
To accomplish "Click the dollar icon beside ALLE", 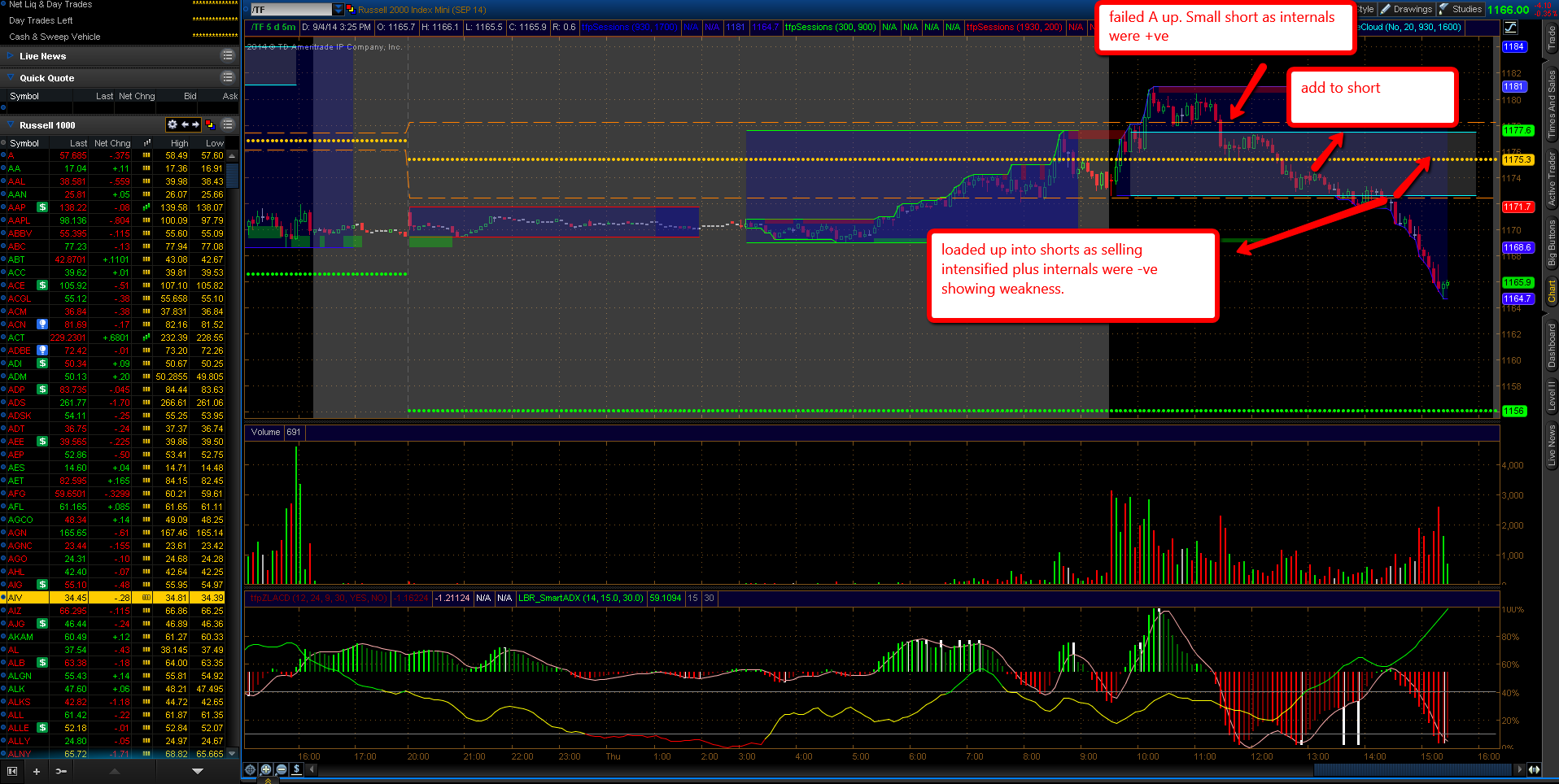I will point(42,728).
